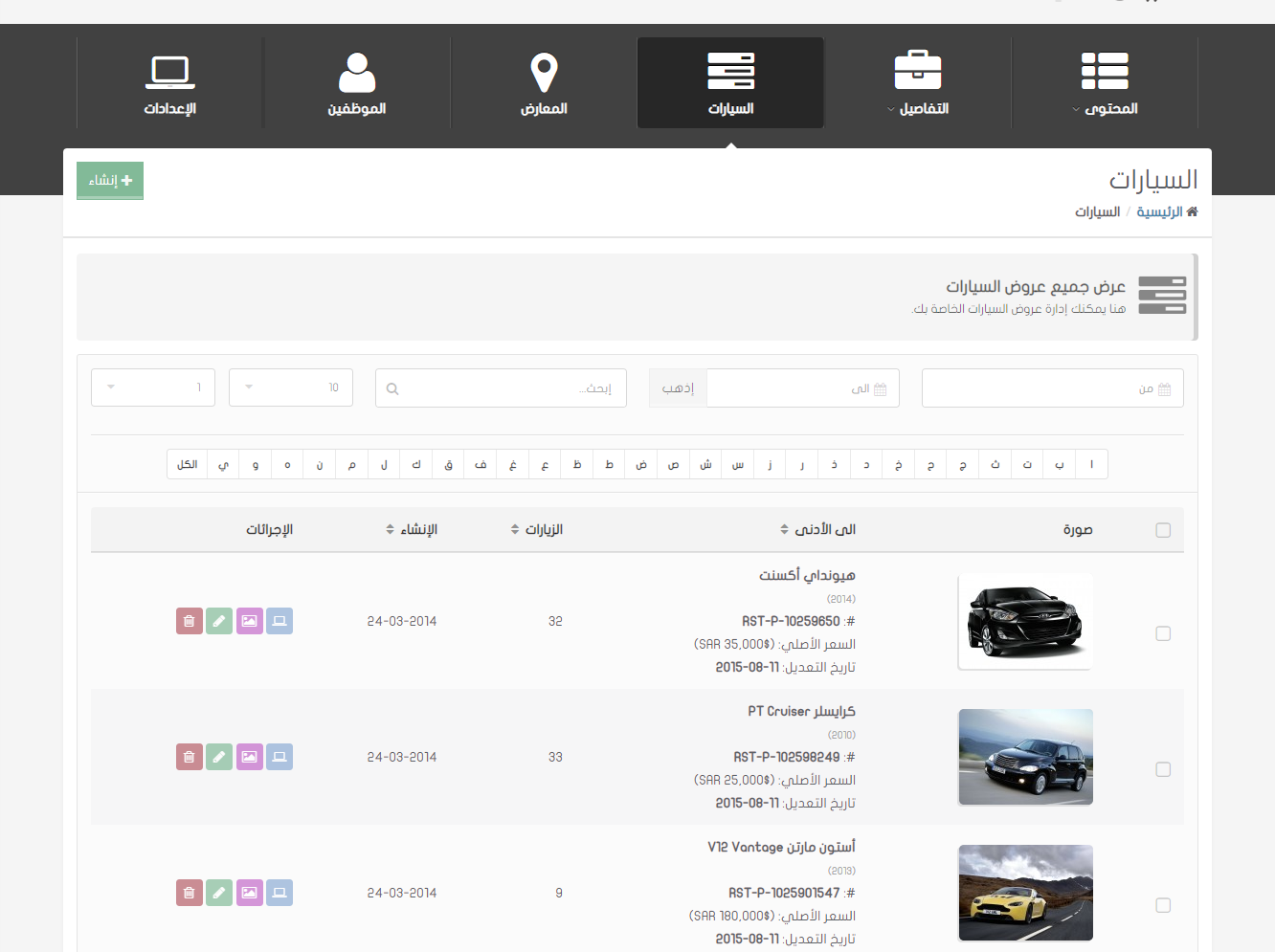Viewport: 1275px width, 952px height.
Task: Click the green إنشاء create button
Action: pos(110,180)
